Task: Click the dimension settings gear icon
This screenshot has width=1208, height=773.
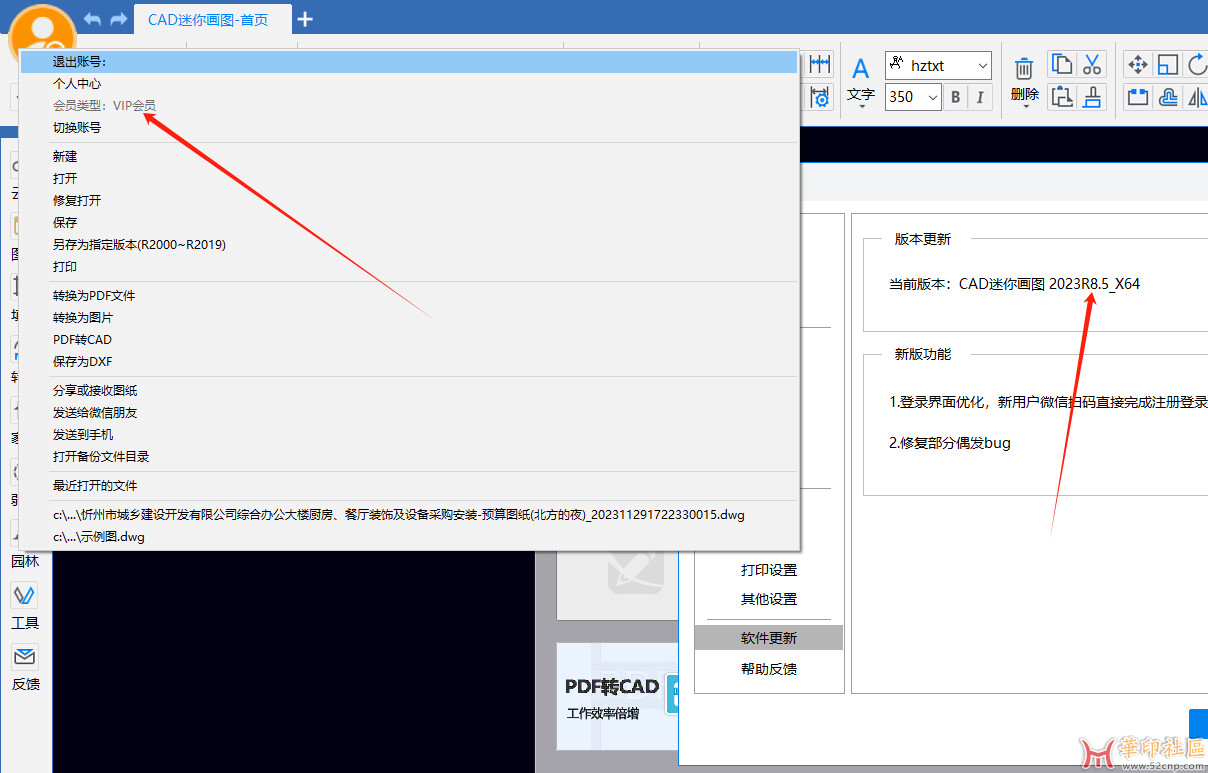Action: [x=820, y=97]
